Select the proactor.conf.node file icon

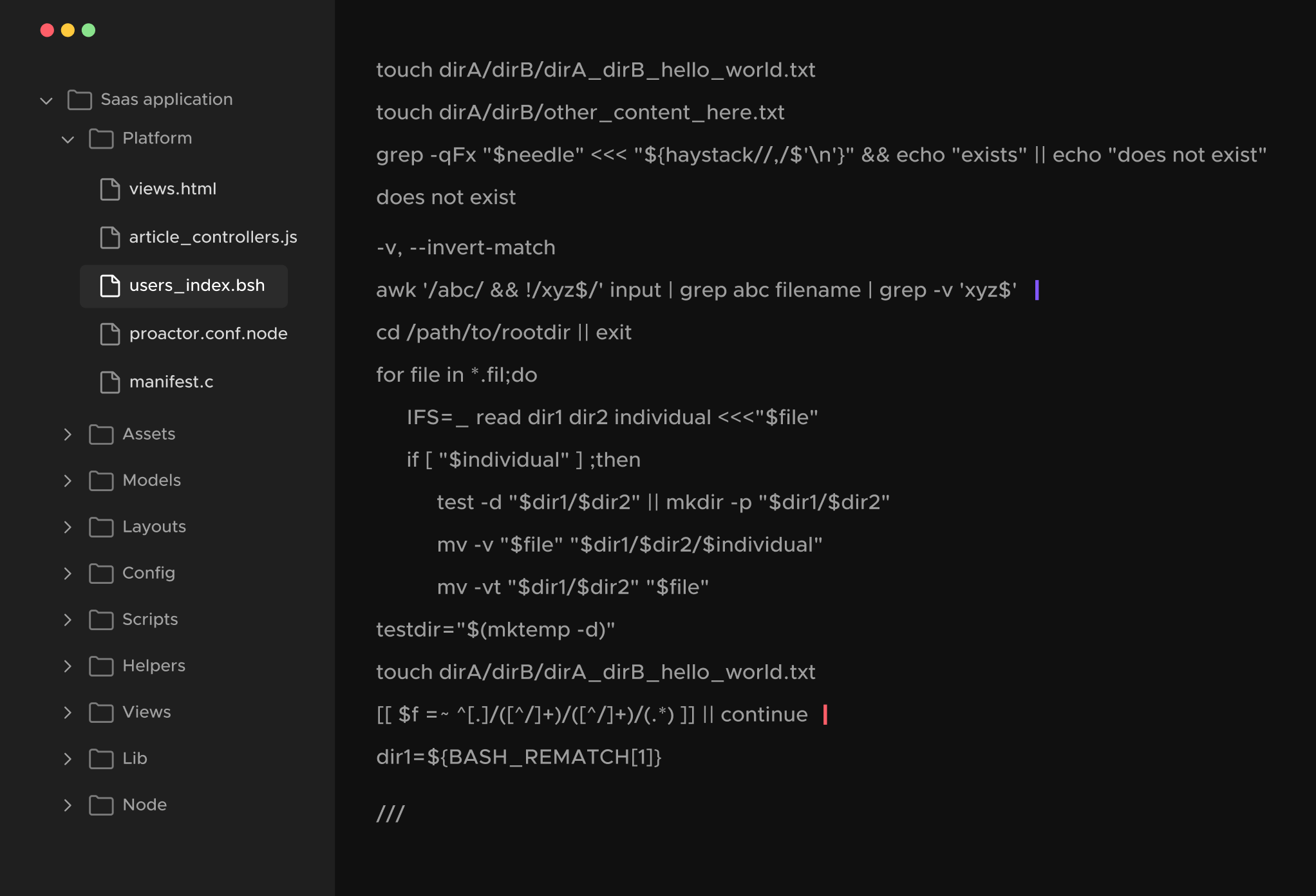(x=109, y=333)
